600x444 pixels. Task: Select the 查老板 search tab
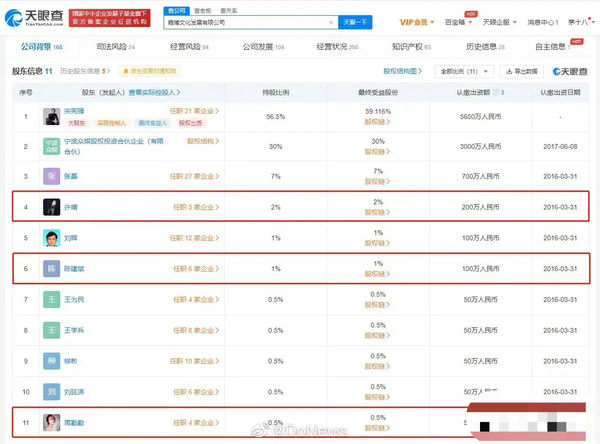tap(202, 11)
